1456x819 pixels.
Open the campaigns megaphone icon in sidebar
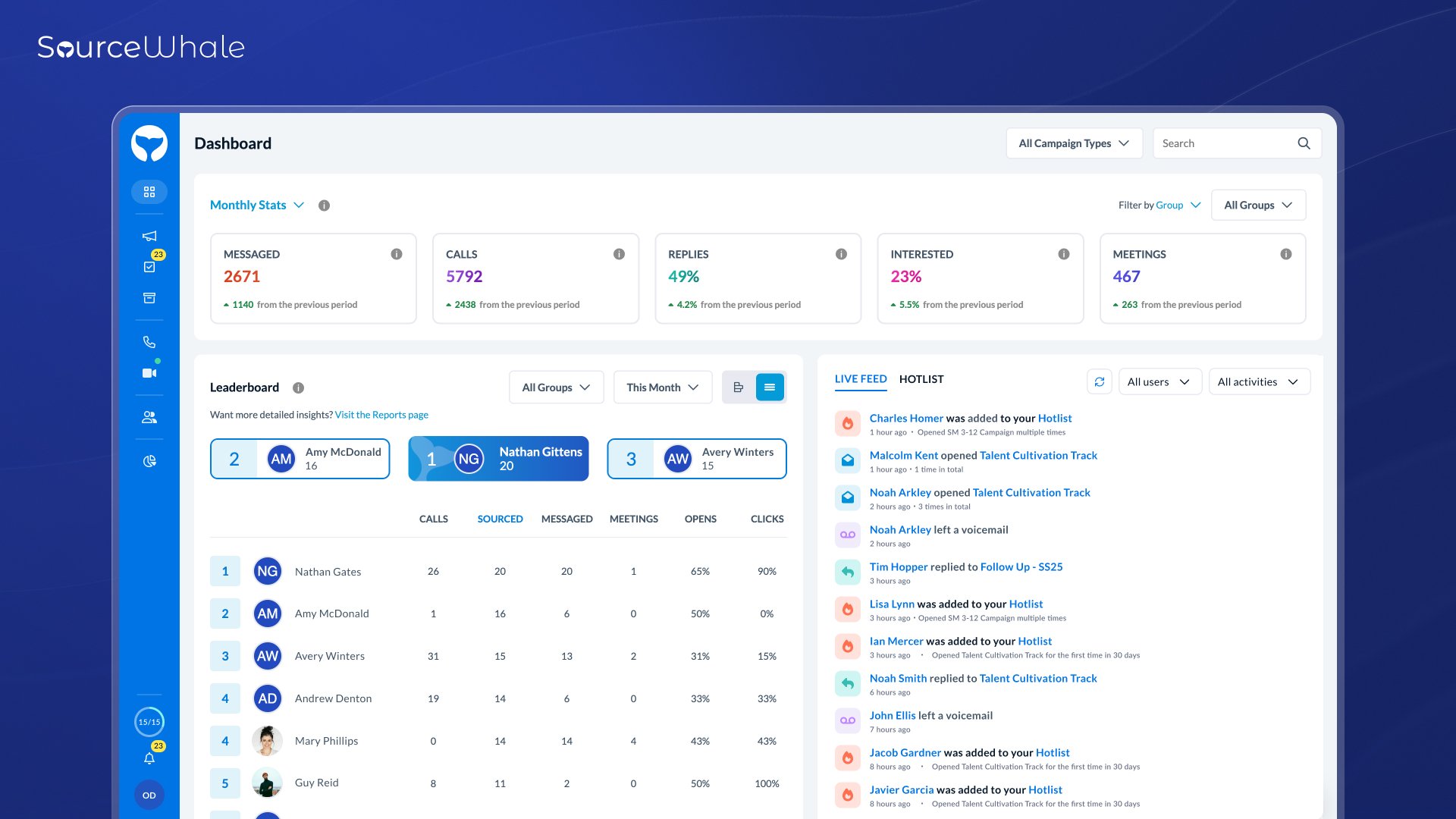coord(149,236)
